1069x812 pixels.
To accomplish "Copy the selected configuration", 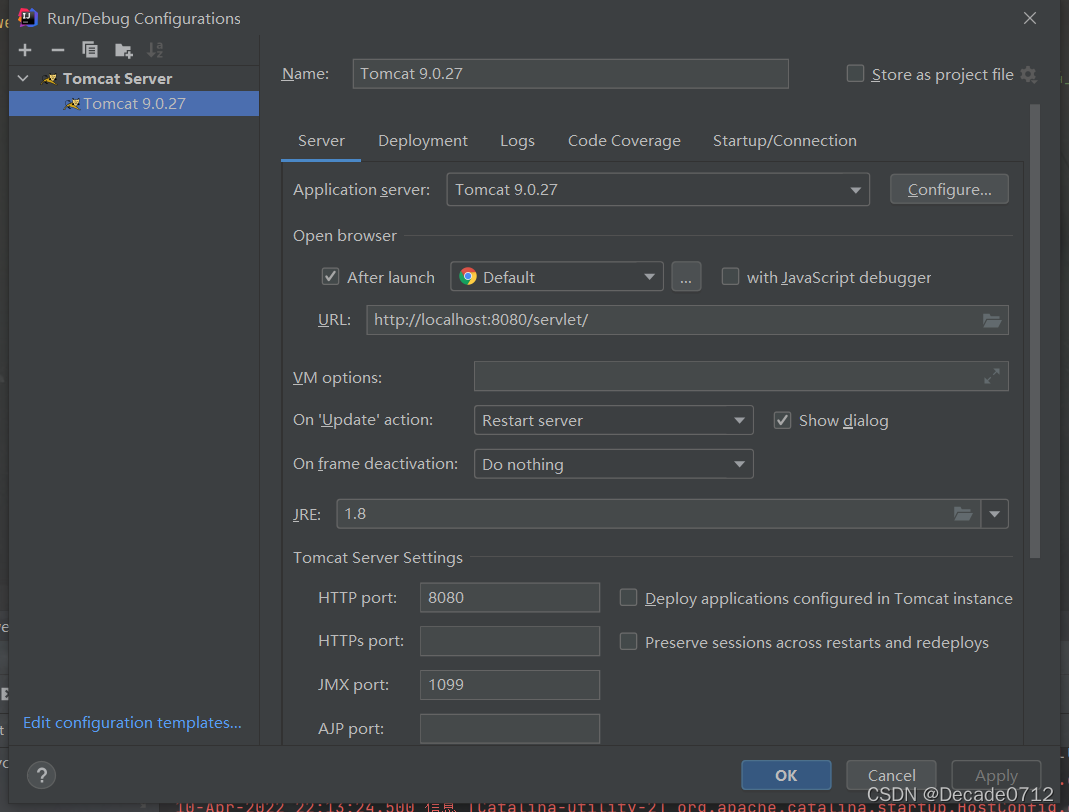I will 90,50.
